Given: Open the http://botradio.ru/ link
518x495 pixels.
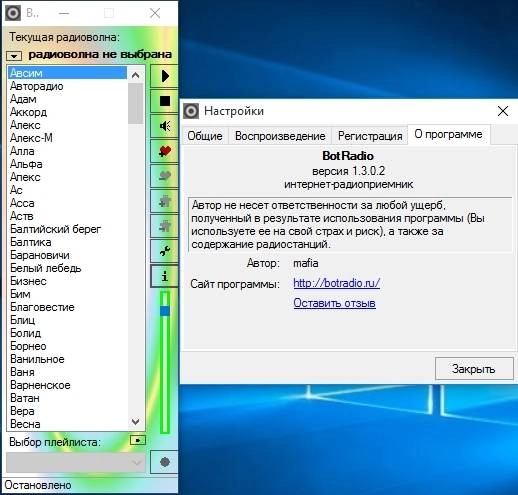Looking at the screenshot, I should point(336,283).
